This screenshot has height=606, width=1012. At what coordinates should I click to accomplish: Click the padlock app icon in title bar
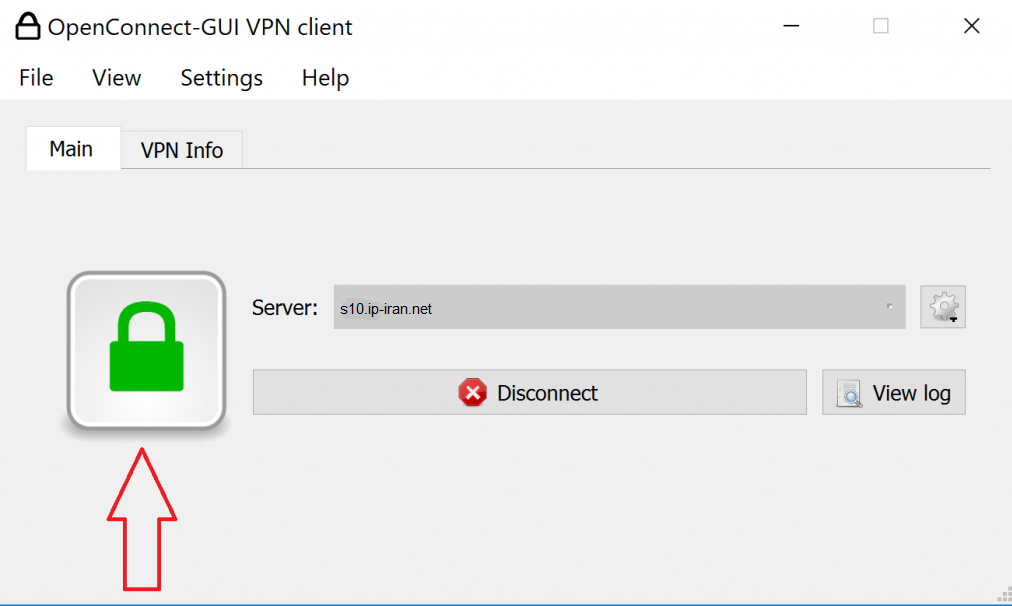coord(28,27)
